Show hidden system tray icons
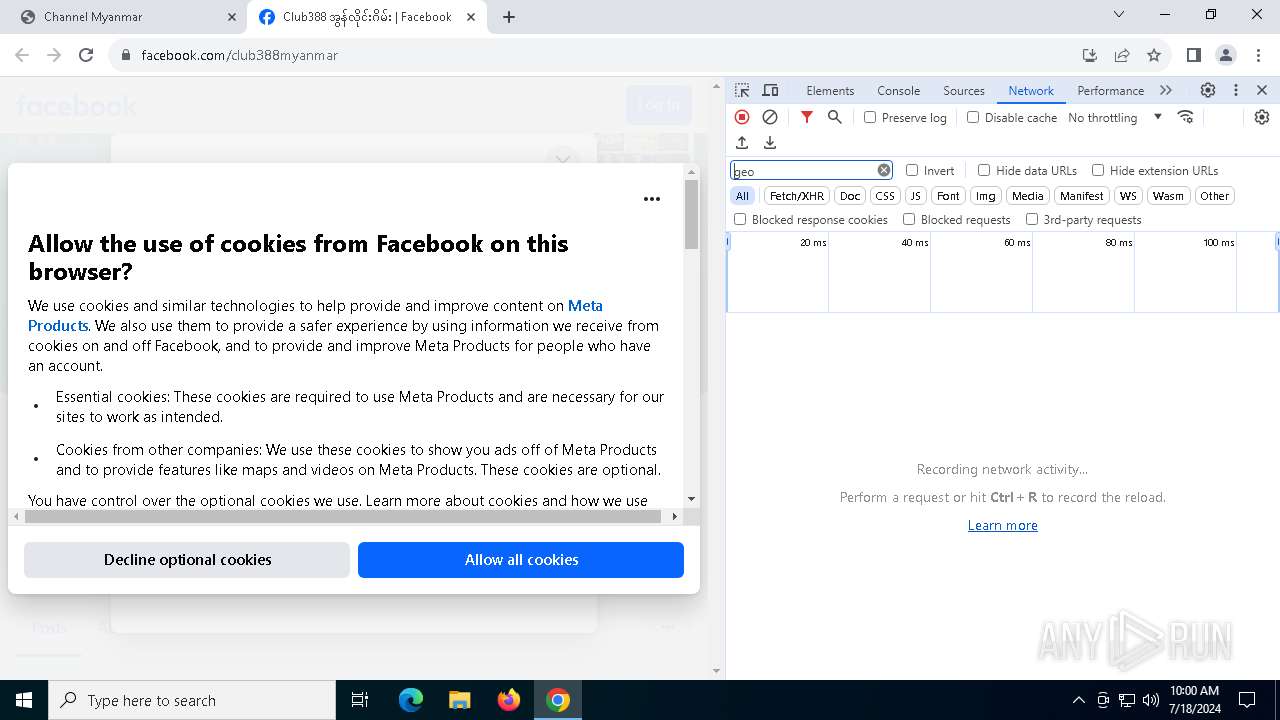This screenshot has width=1280, height=720. tap(1078, 700)
